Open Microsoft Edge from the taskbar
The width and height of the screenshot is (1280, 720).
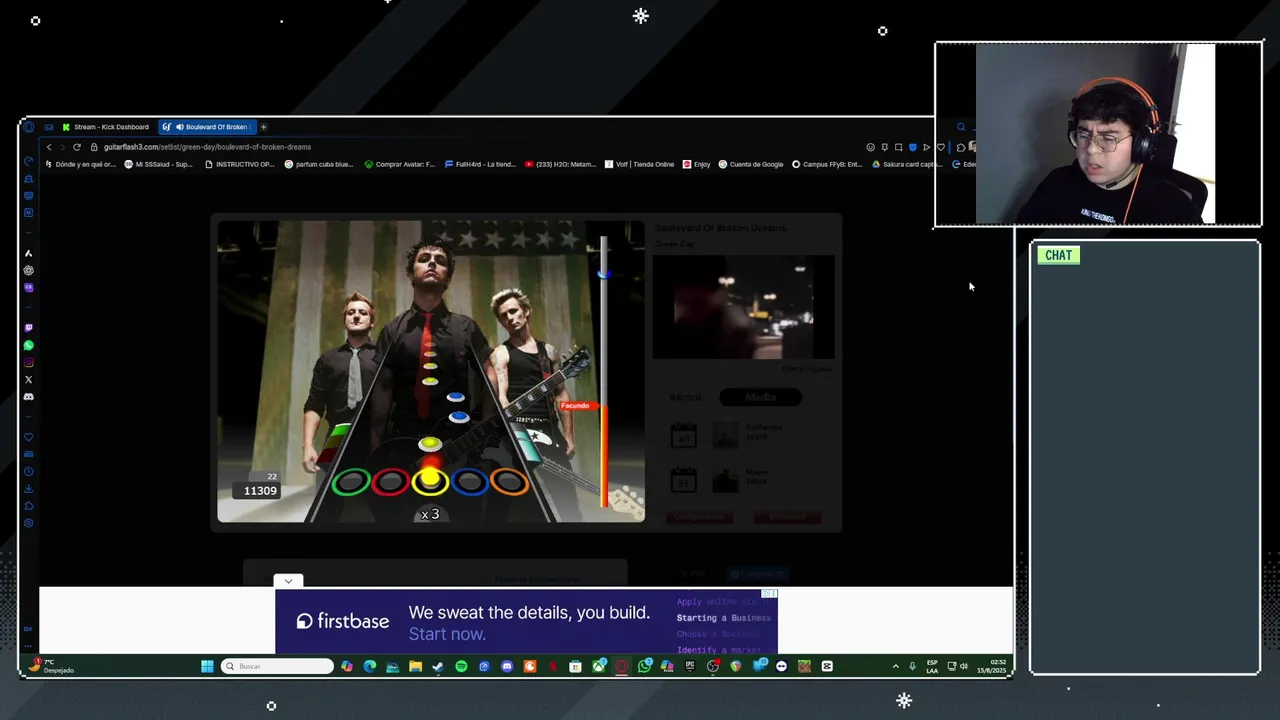point(369,666)
